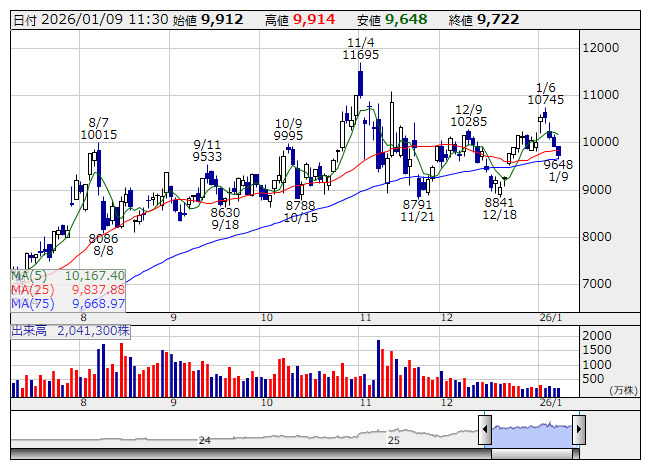Click the 11/21 low label 8791
The height and width of the screenshot is (470, 653).
coord(417,203)
